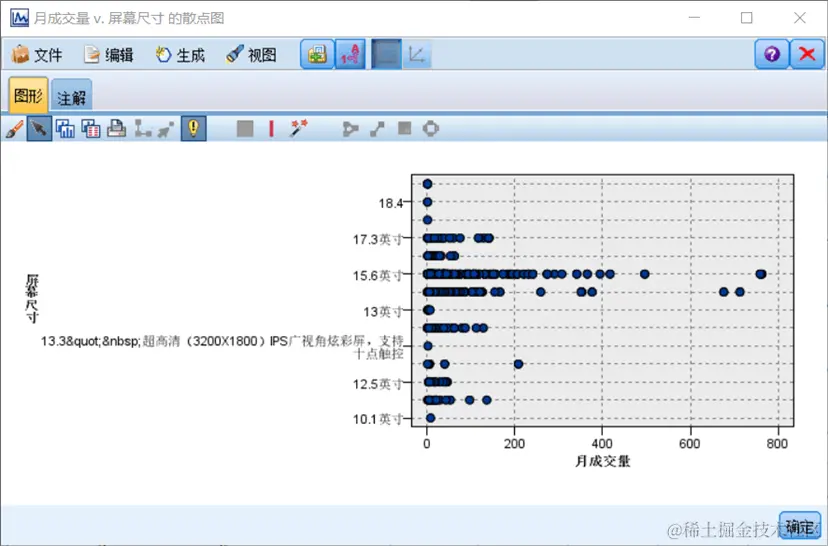
Task: Open the 生成 (Generate) menu
Action: [180, 54]
